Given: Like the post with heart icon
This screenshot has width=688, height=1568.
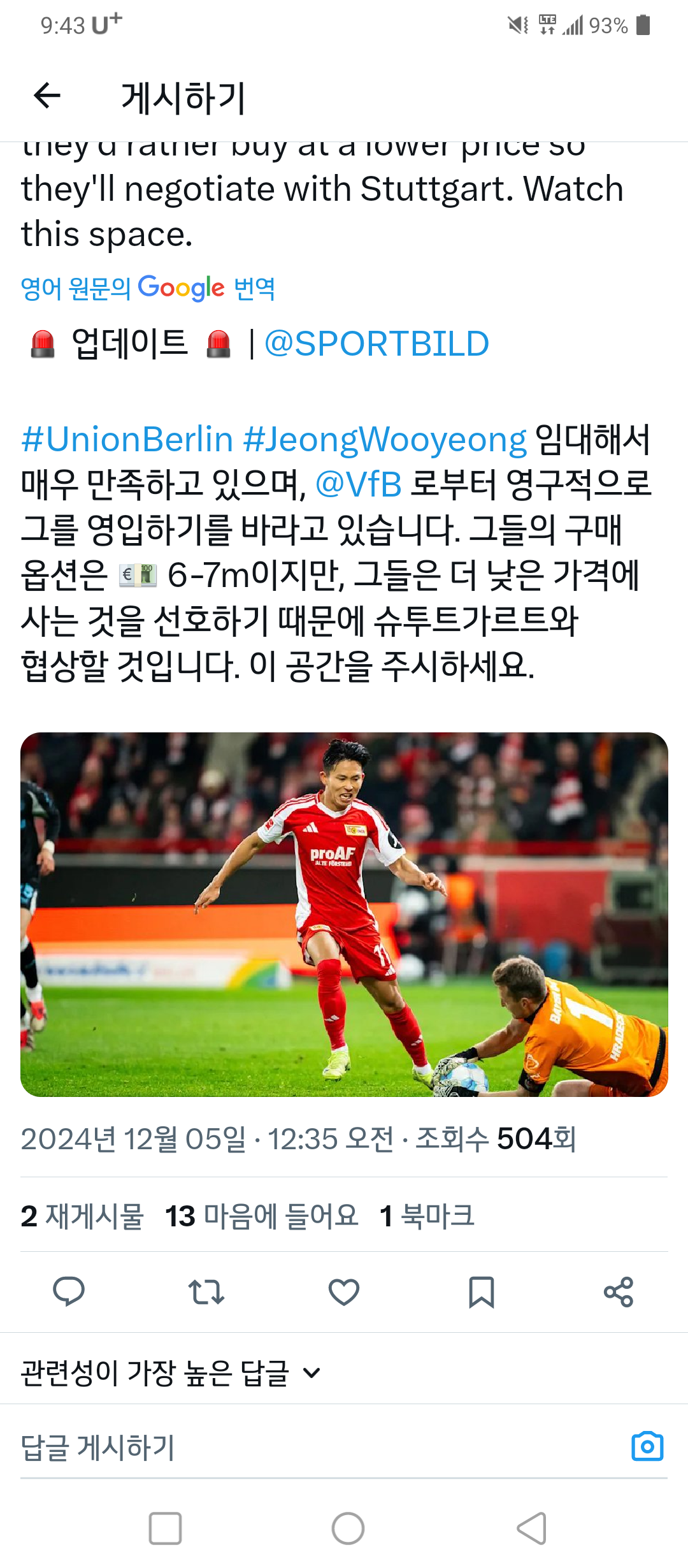Looking at the screenshot, I should [x=344, y=1292].
